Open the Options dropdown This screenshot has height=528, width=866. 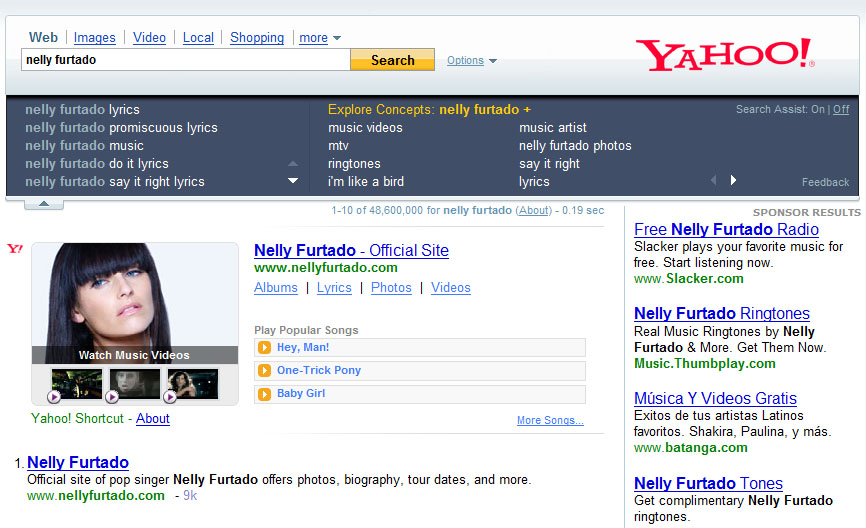click(x=472, y=60)
